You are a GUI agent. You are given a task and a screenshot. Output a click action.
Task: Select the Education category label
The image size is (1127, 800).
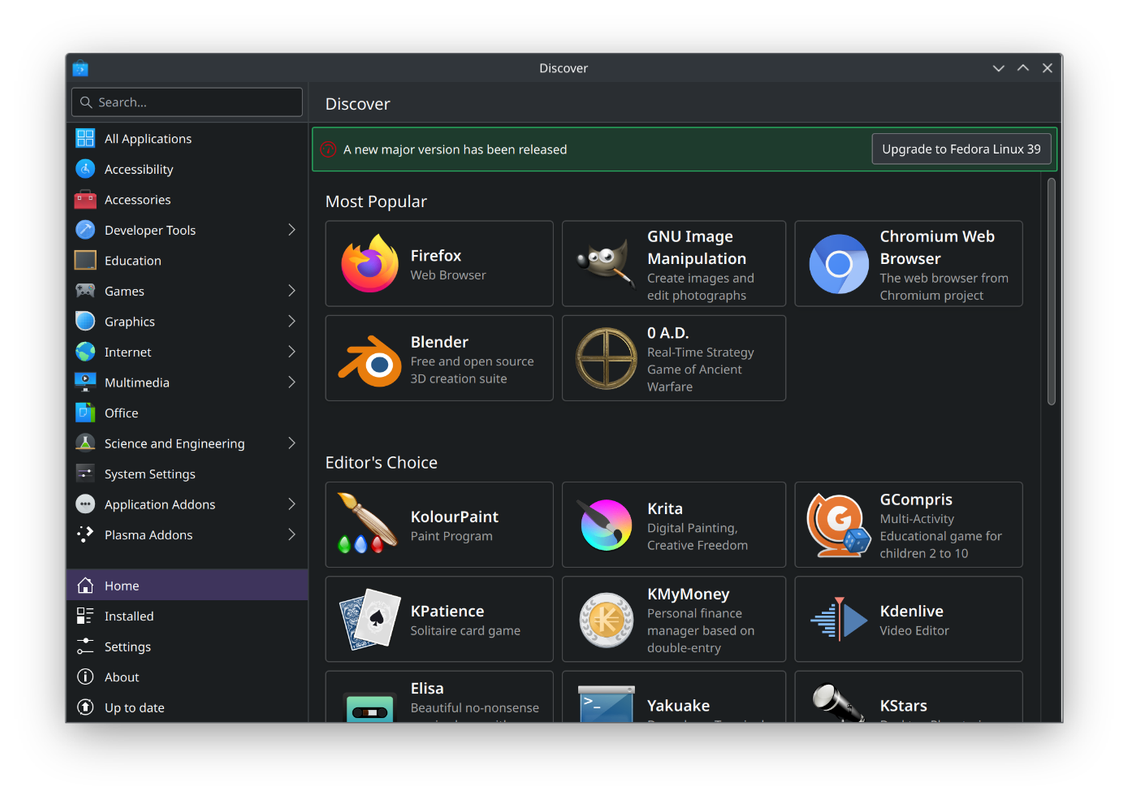click(x=133, y=260)
